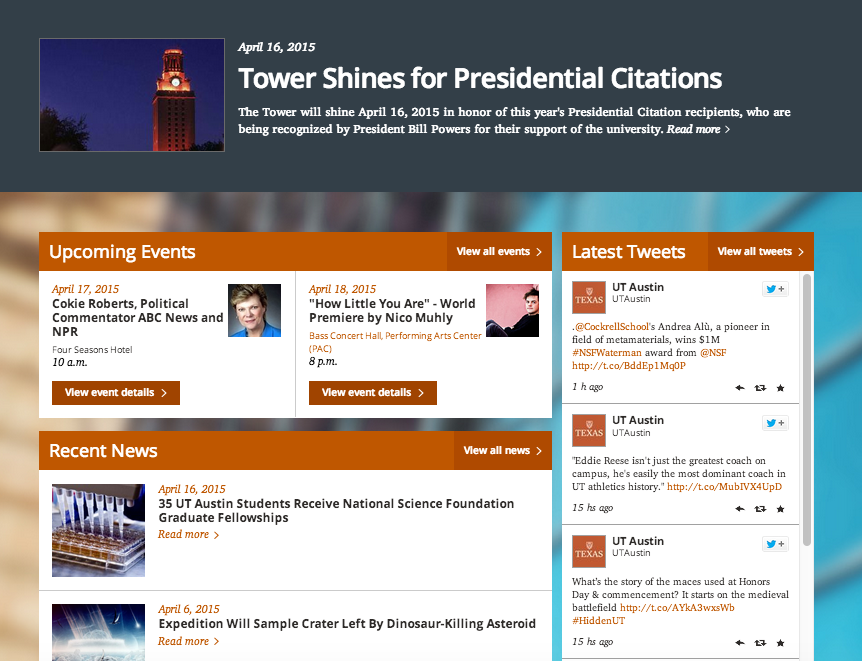Favorite the Eddie Reese coach tweet
This screenshot has height=661, width=862.
pyautogui.click(x=780, y=509)
